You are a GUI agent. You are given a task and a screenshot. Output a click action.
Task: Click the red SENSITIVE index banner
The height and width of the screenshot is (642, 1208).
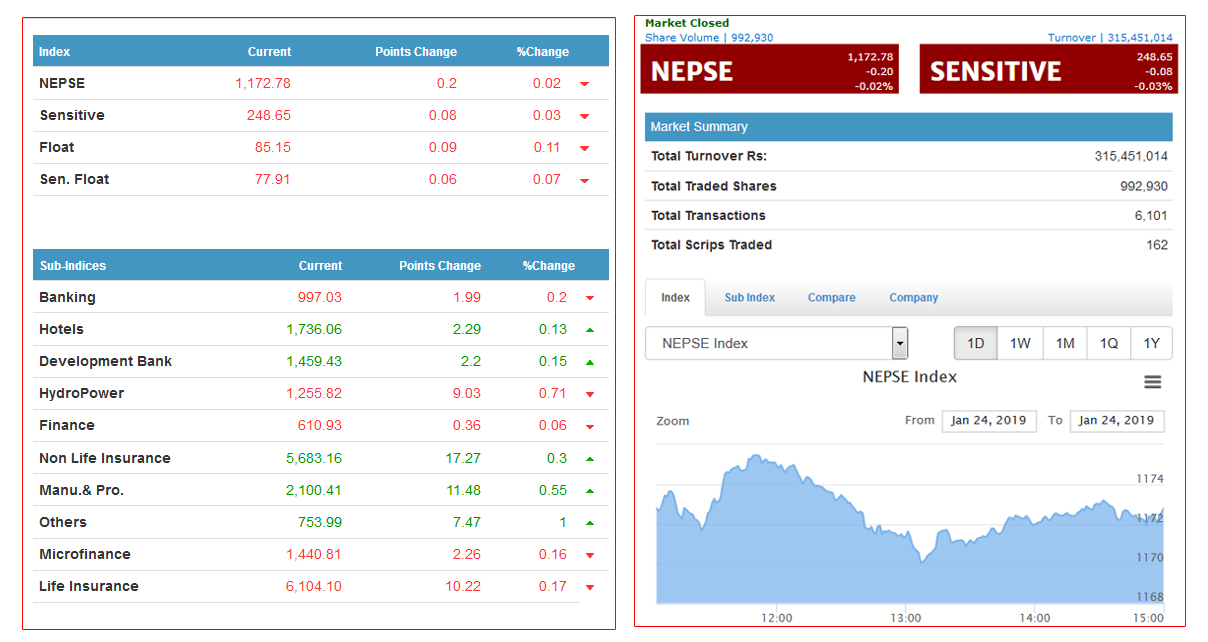pyautogui.click(x=1048, y=69)
